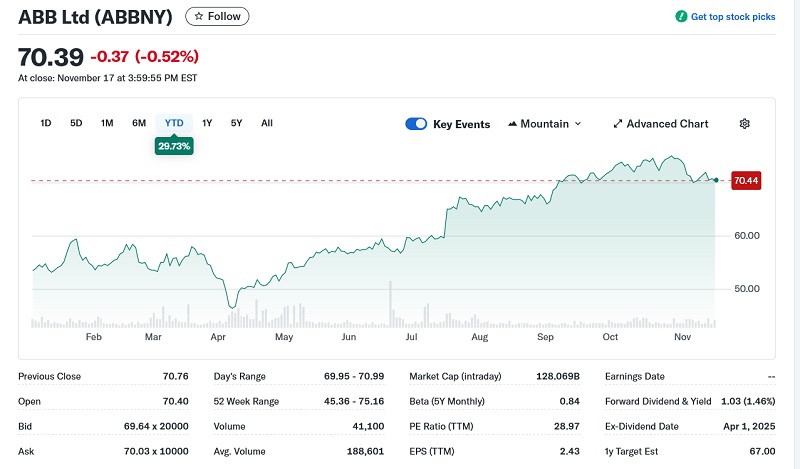800x469 pixels.
Task: Click the Ask value 70.03 x 10000
Action: (x=156, y=452)
